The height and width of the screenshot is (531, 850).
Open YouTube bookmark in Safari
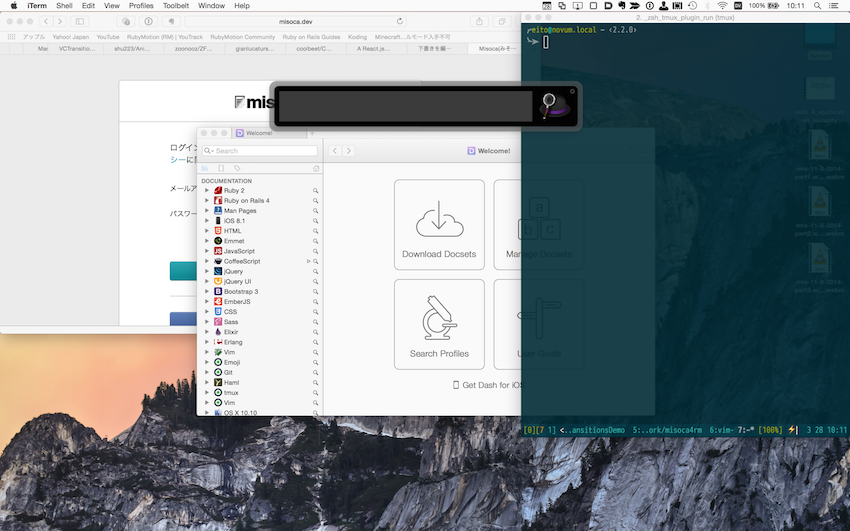coord(108,37)
